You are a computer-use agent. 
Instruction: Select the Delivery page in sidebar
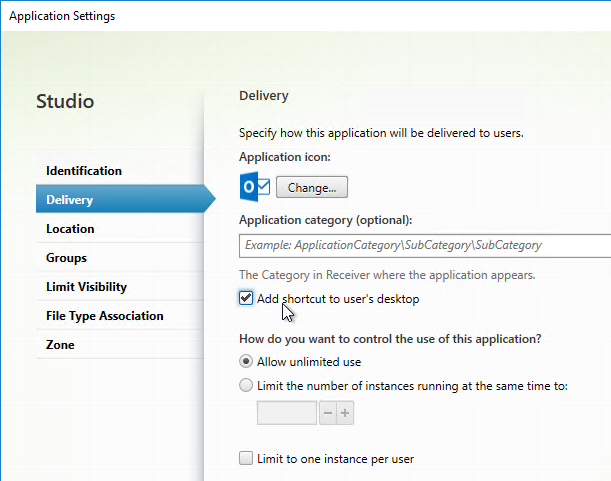point(70,200)
